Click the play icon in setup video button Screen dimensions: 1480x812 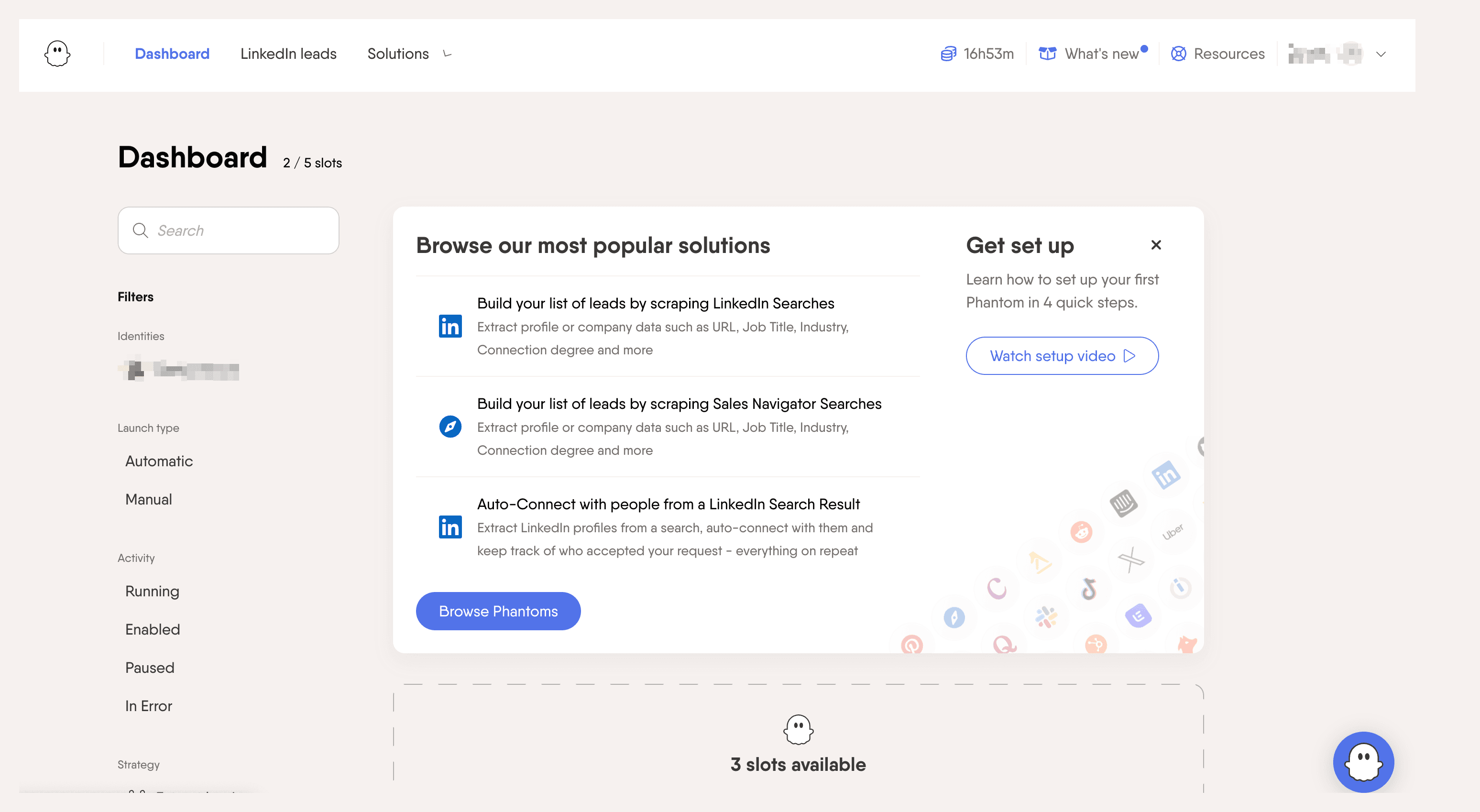pyautogui.click(x=1129, y=356)
